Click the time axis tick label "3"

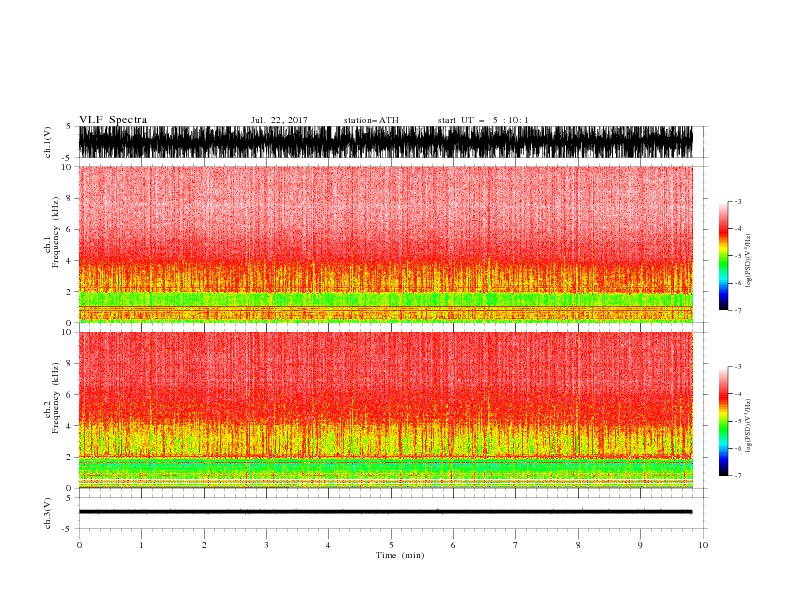266,545
